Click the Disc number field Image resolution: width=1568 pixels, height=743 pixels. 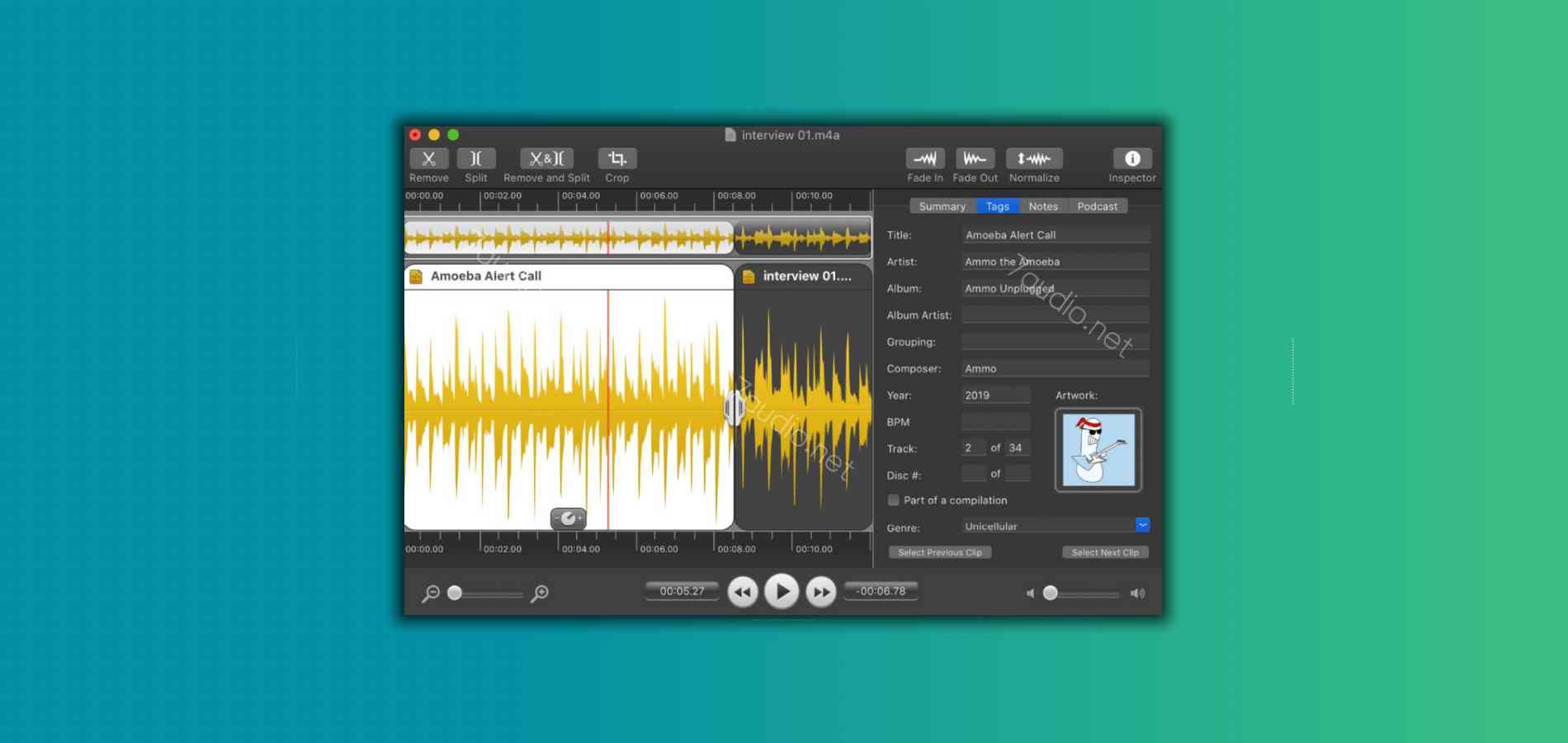974,474
